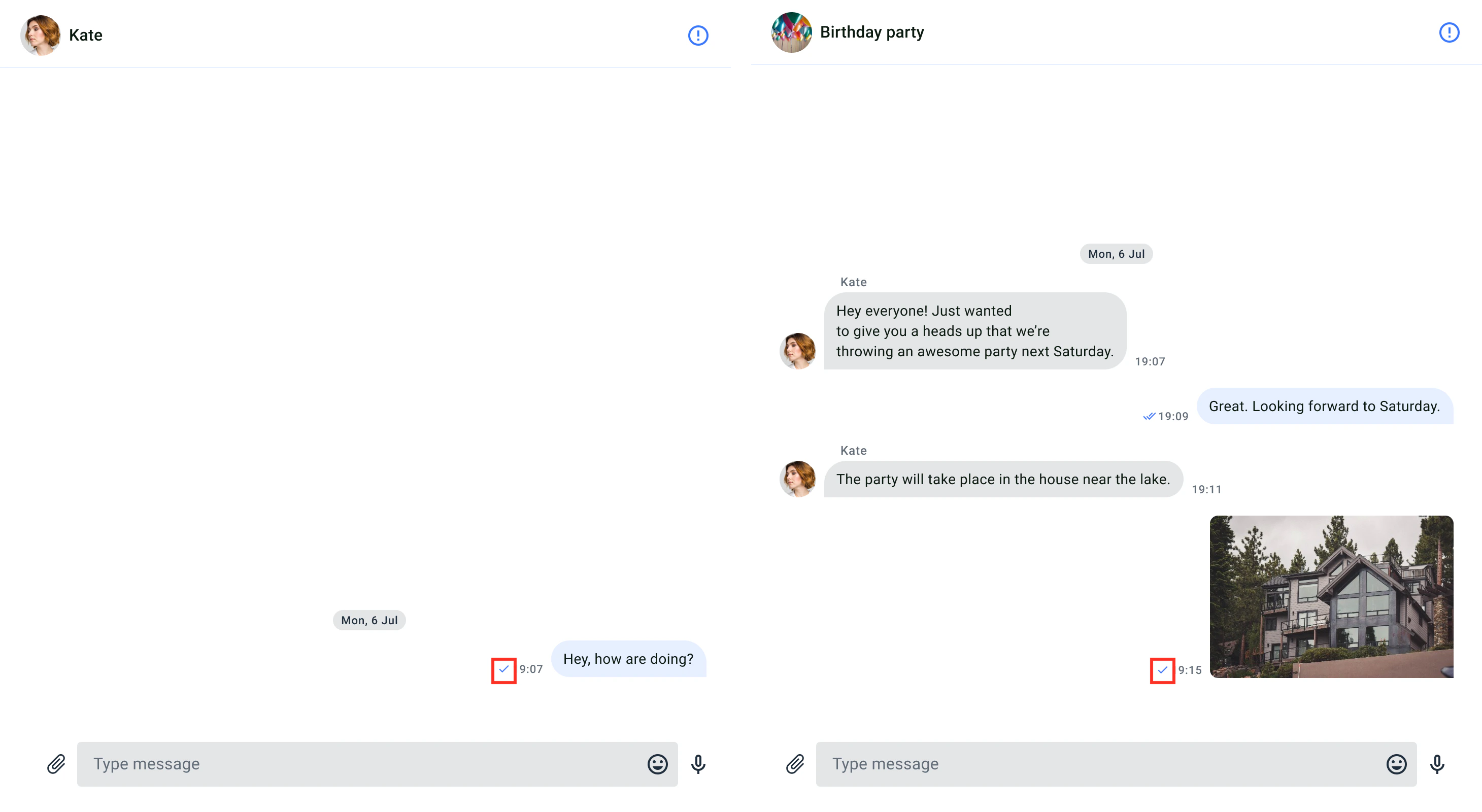Click the attachment paperclip in Kate chat
Screen dimensions: 1482x812
[56, 764]
